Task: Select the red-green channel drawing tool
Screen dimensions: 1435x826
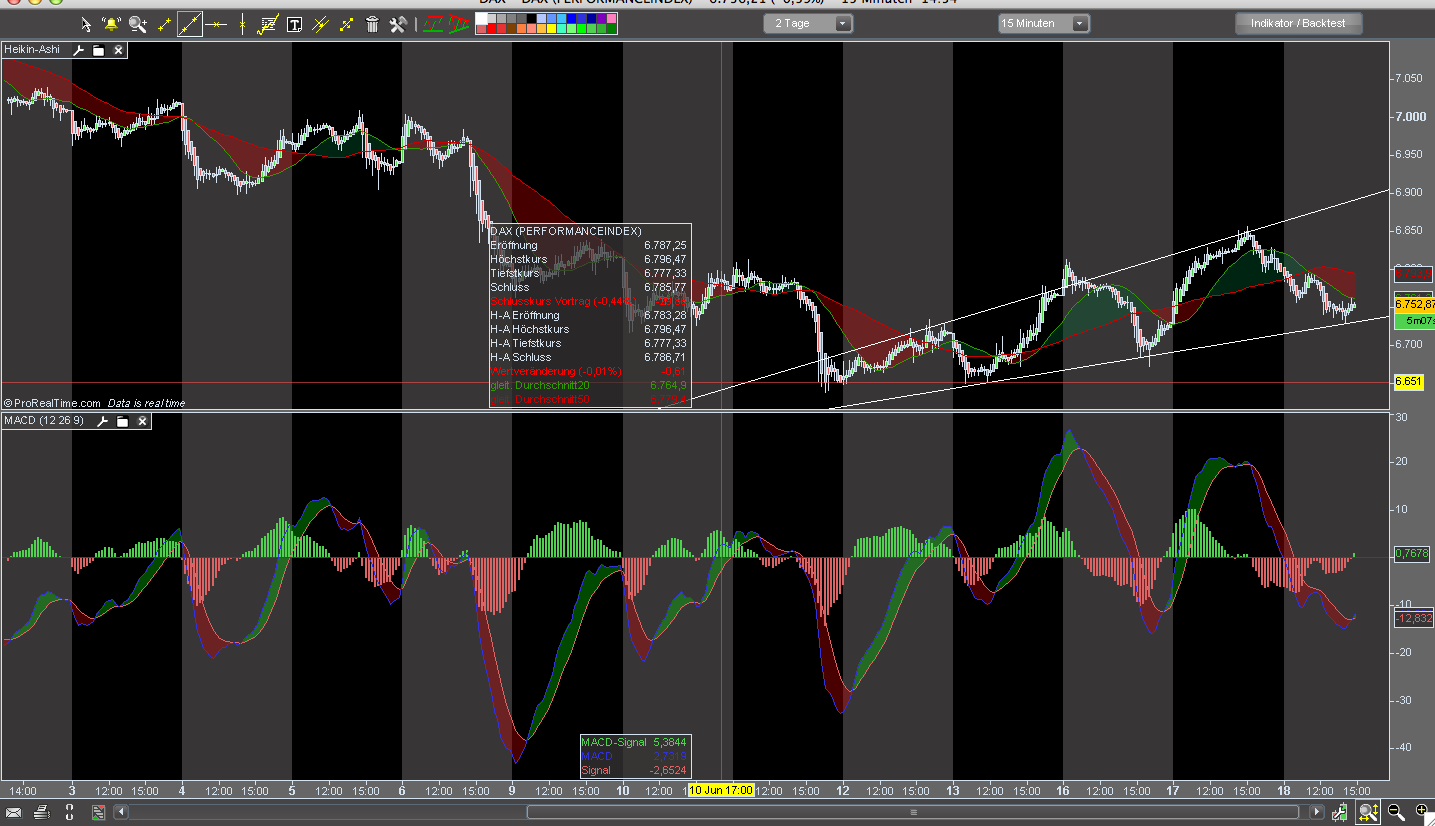Action: [x=433, y=24]
